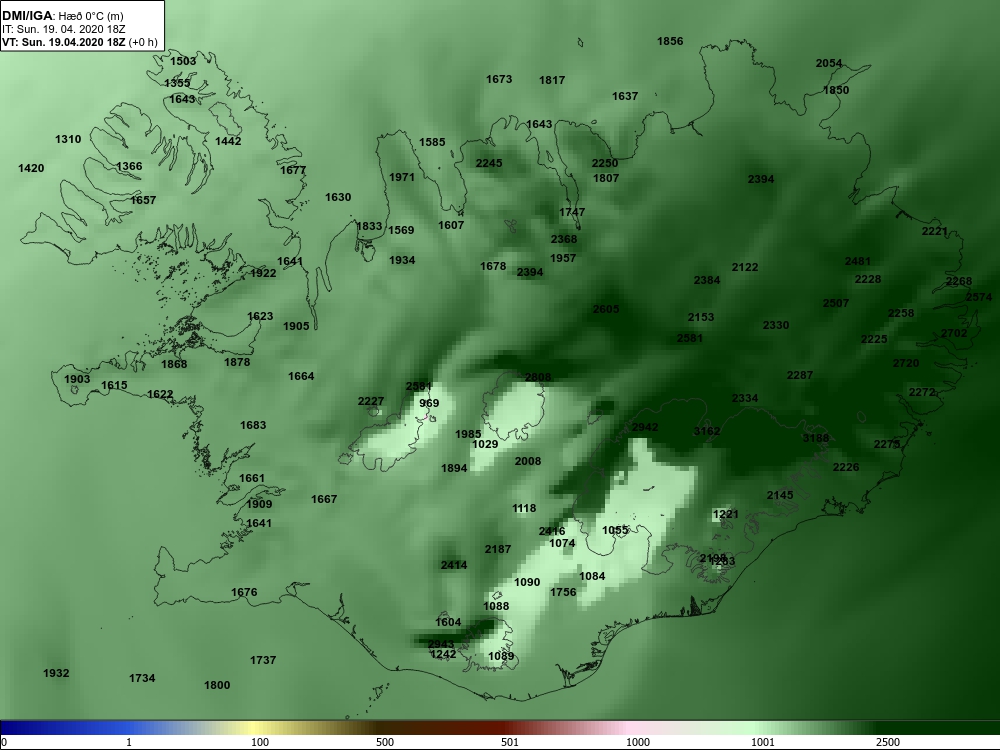Click the DMI/IGA Hæð 0°C title line
The image size is (1000, 750).
click(62, 15)
